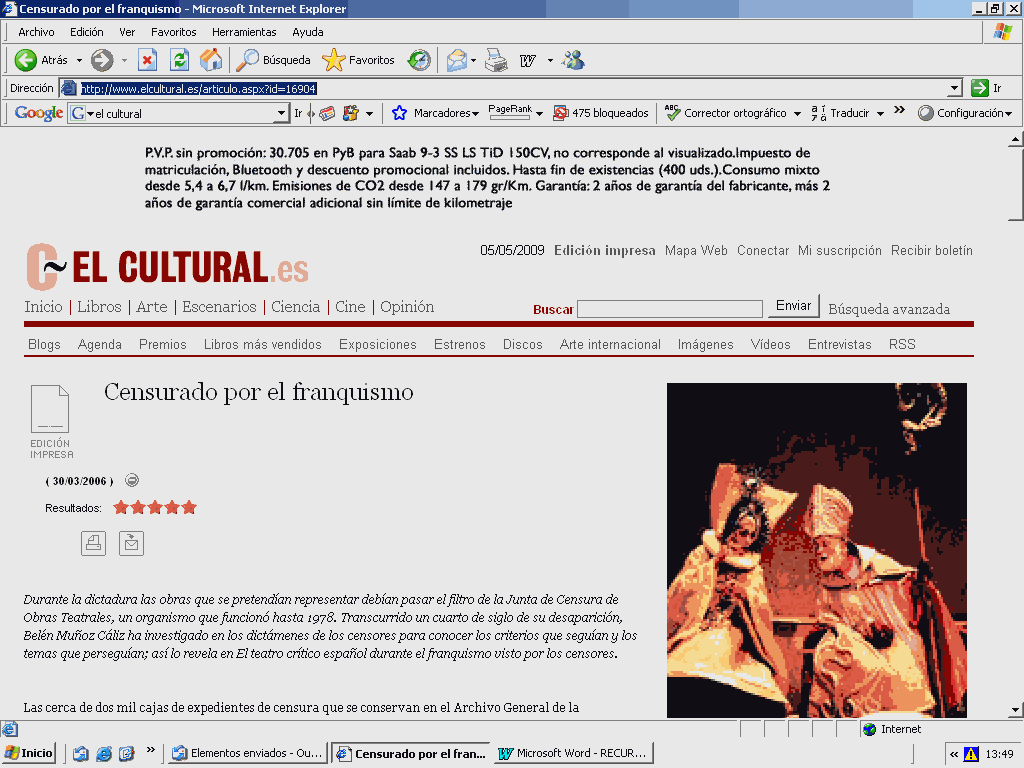Viewport: 1024px width, 768px height.
Task: Open the Escenarios section link
Action: point(219,307)
